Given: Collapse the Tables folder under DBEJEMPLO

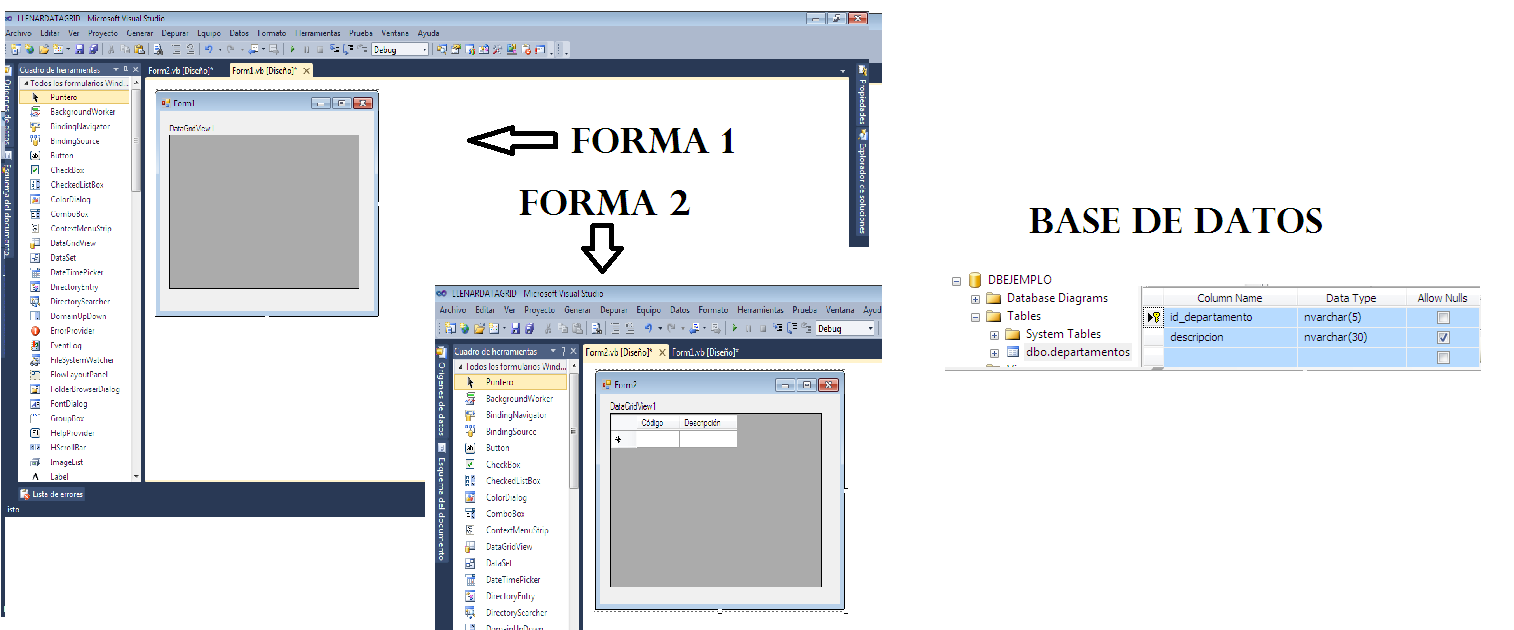Looking at the screenshot, I should click(975, 317).
